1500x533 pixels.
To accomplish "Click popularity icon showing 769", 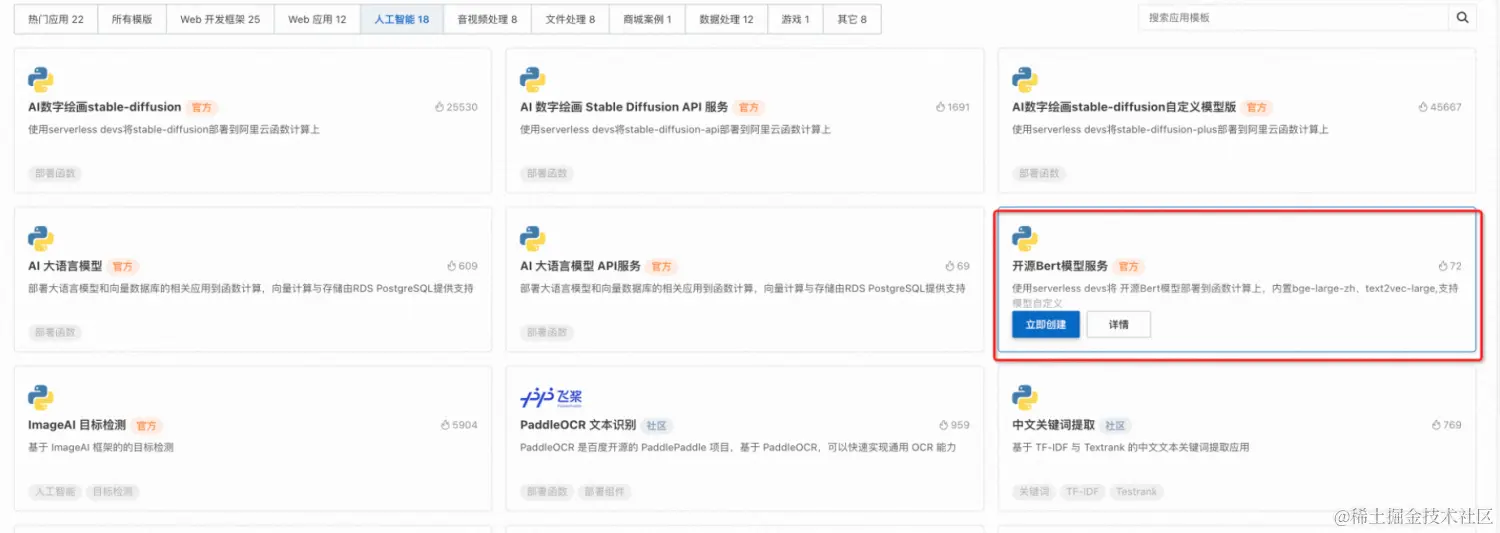I will coord(1437,425).
